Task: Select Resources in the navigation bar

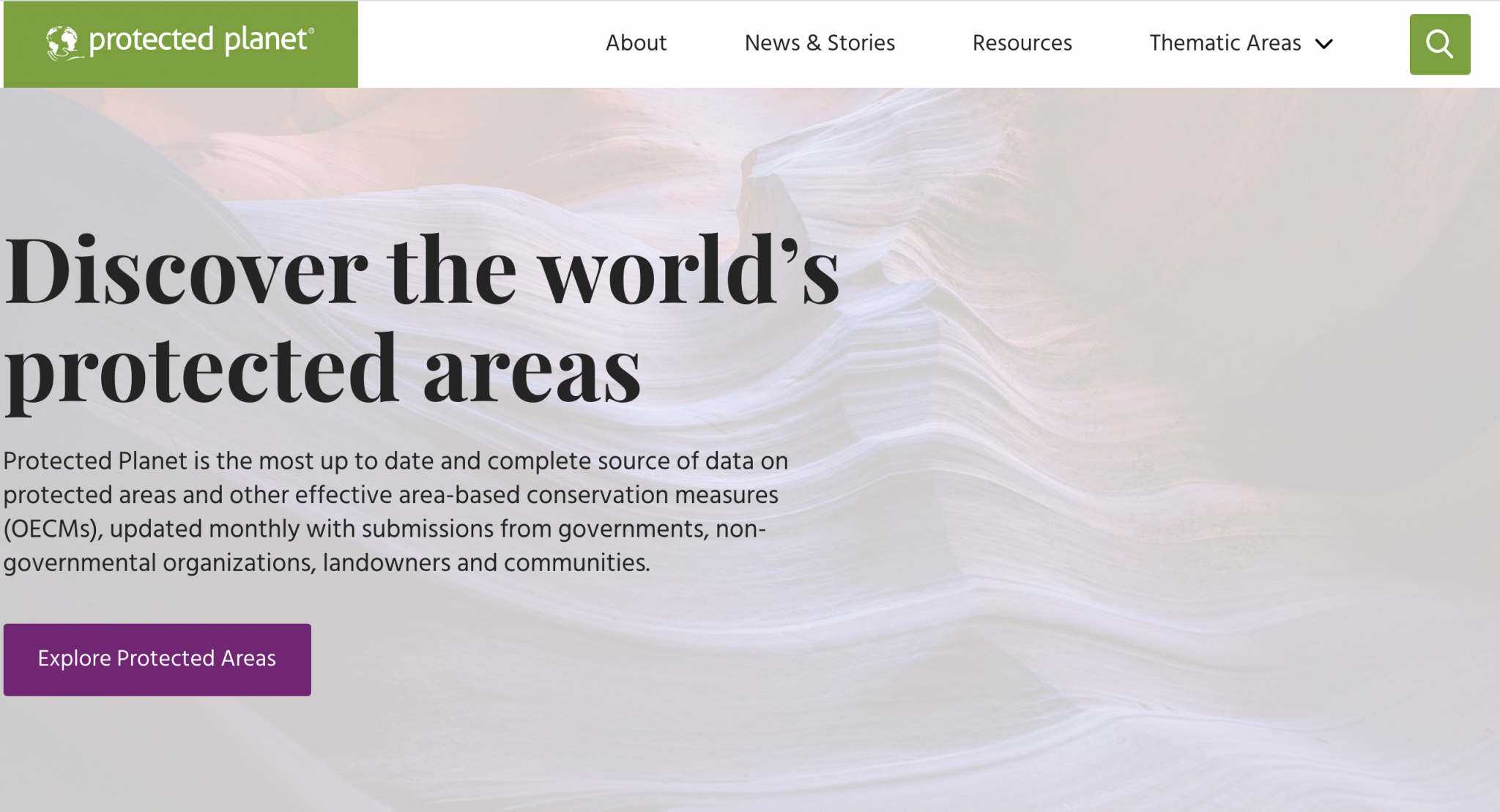Action: pos(1022,43)
